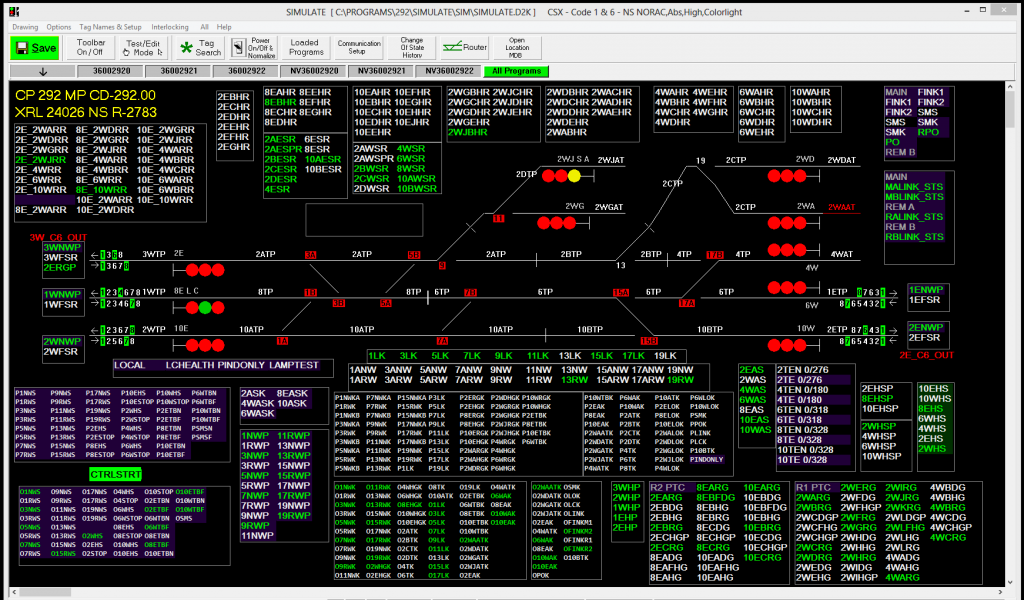Click the green CTRLSTRT button
This screenshot has width=1024, height=600.
pos(116,475)
